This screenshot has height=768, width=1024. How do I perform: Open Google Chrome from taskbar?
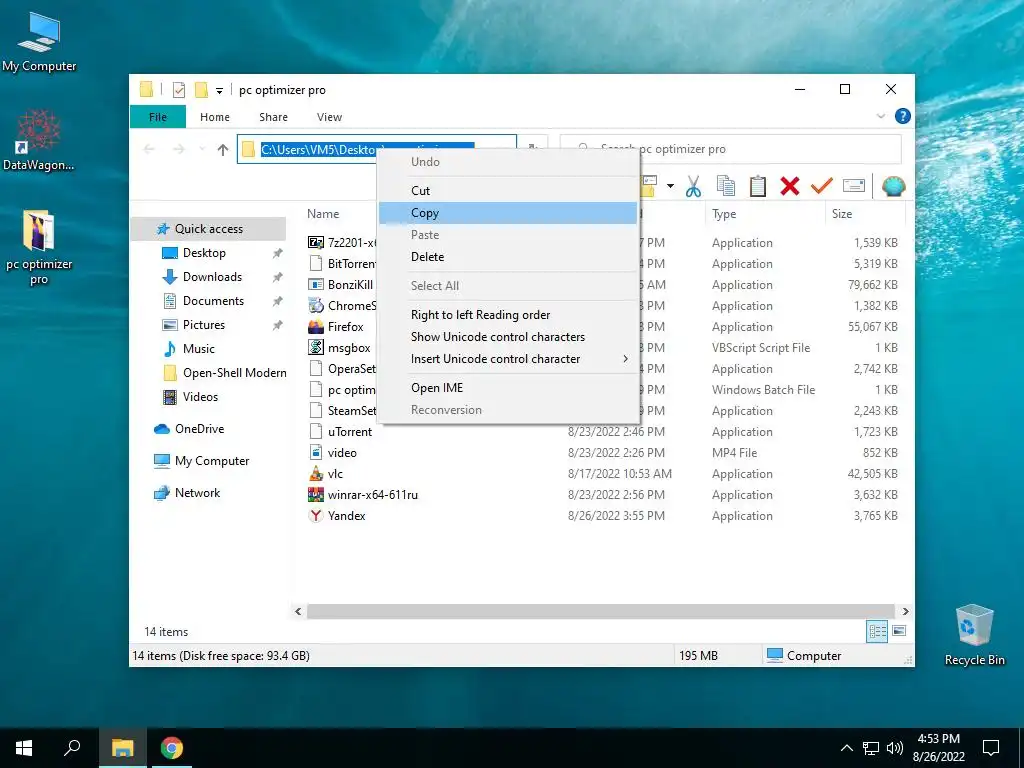click(172, 748)
